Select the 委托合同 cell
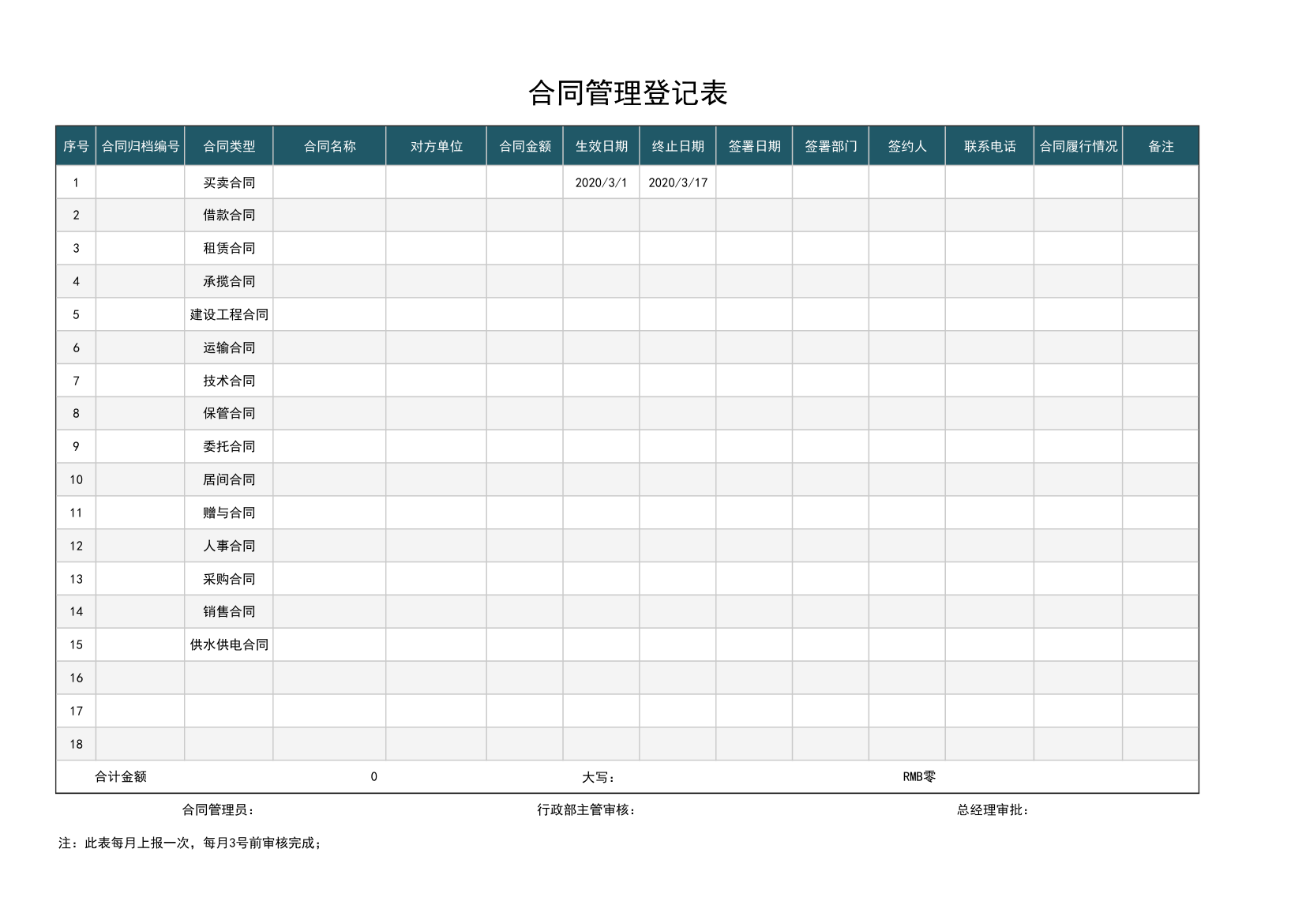 [229, 446]
